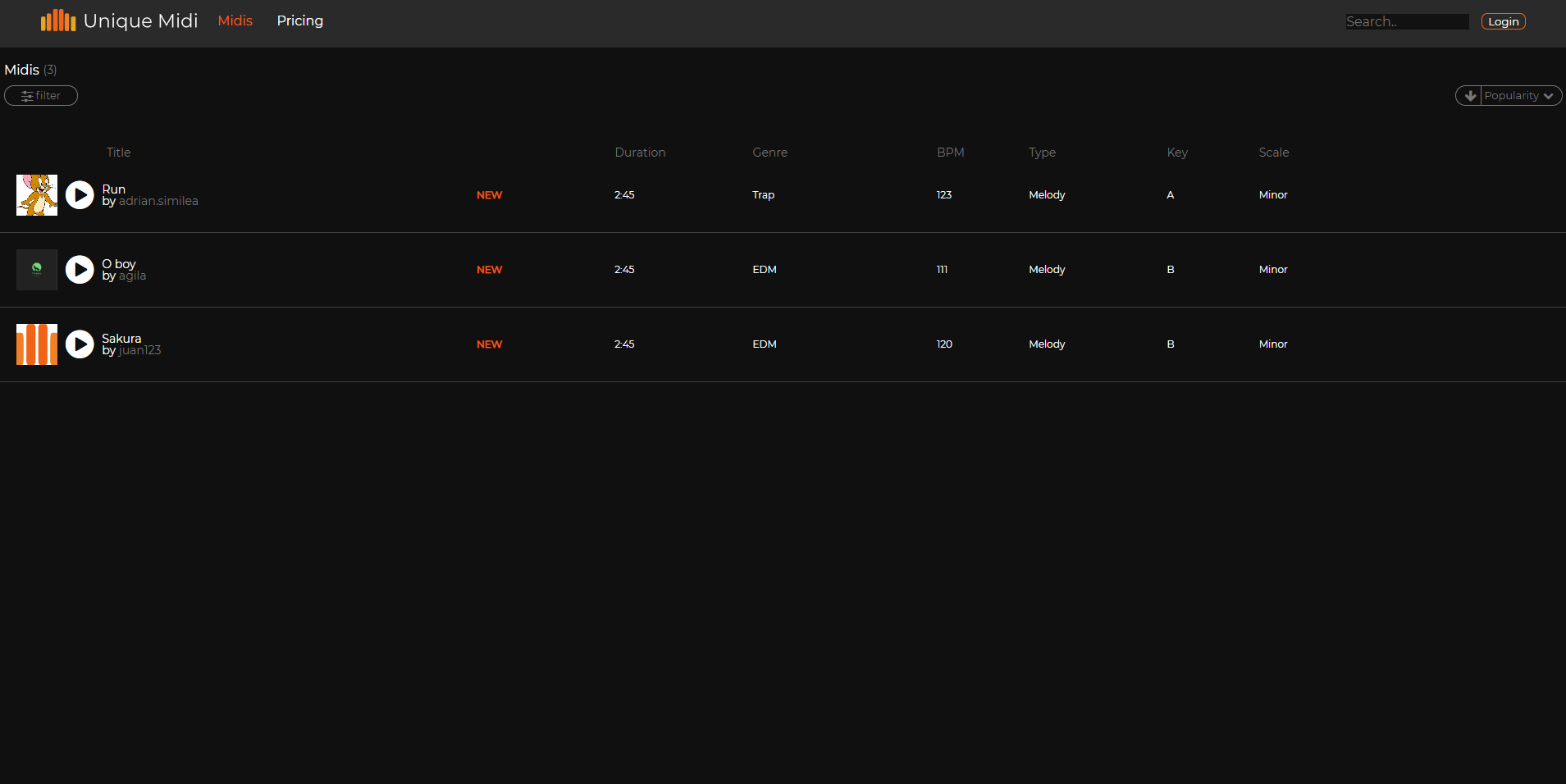Image resolution: width=1566 pixels, height=784 pixels.
Task: Click Minor scale in Run row
Action: coord(1273,195)
